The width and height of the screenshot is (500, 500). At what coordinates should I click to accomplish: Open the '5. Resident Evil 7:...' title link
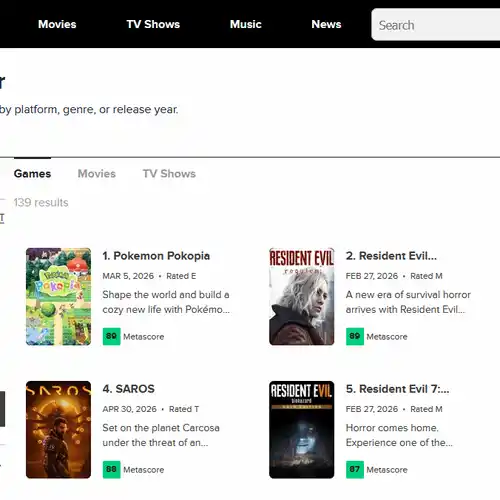point(397,389)
